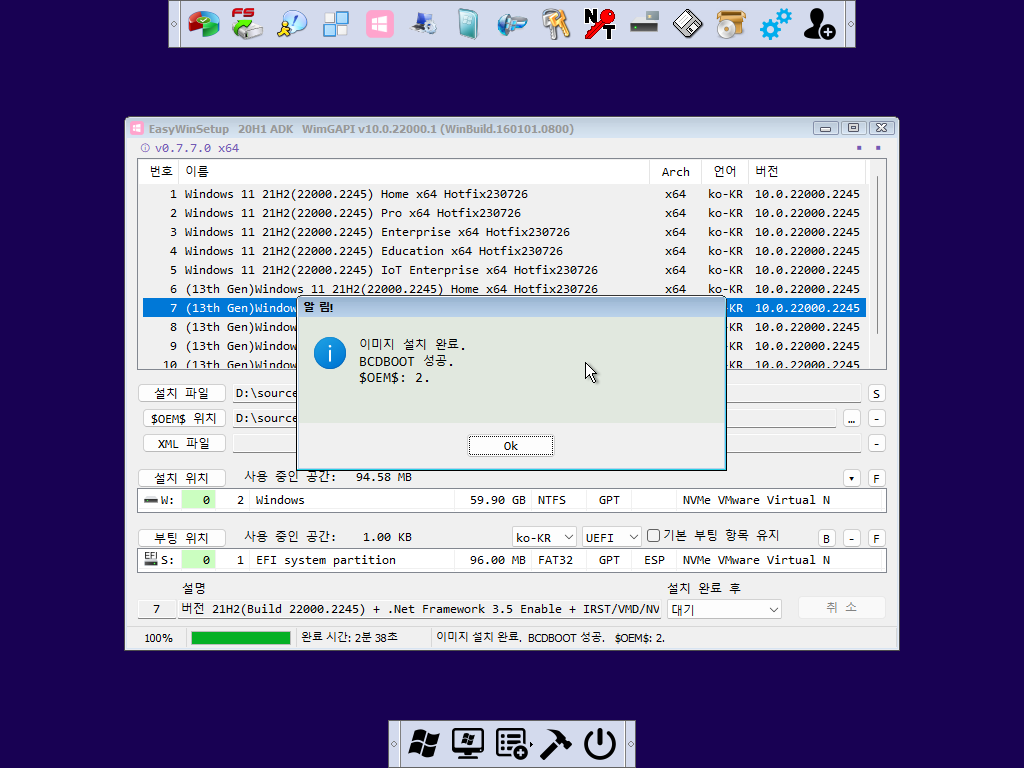Viewport: 1024px width, 768px height.
Task: Click the W: drive icon in 설치 위치 row
Action: [151, 500]
